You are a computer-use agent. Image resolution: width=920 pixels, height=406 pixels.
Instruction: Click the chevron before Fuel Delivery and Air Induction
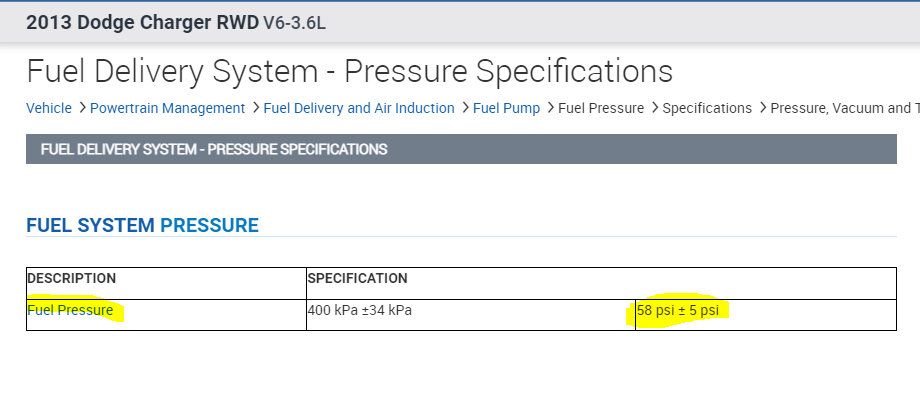tap(255, 108)
